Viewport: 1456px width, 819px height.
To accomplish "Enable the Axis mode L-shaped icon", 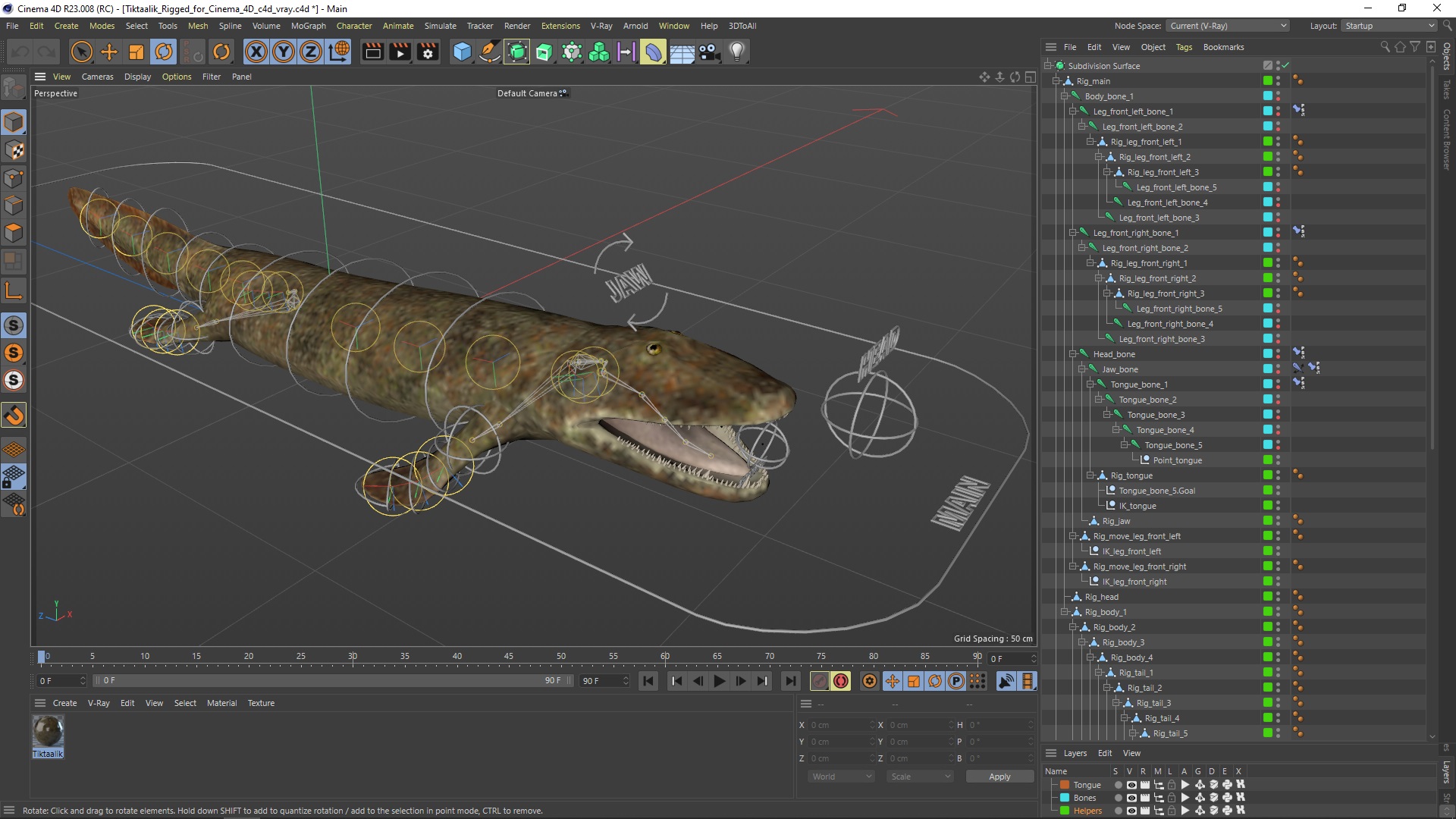I will (x=14, y=290).
